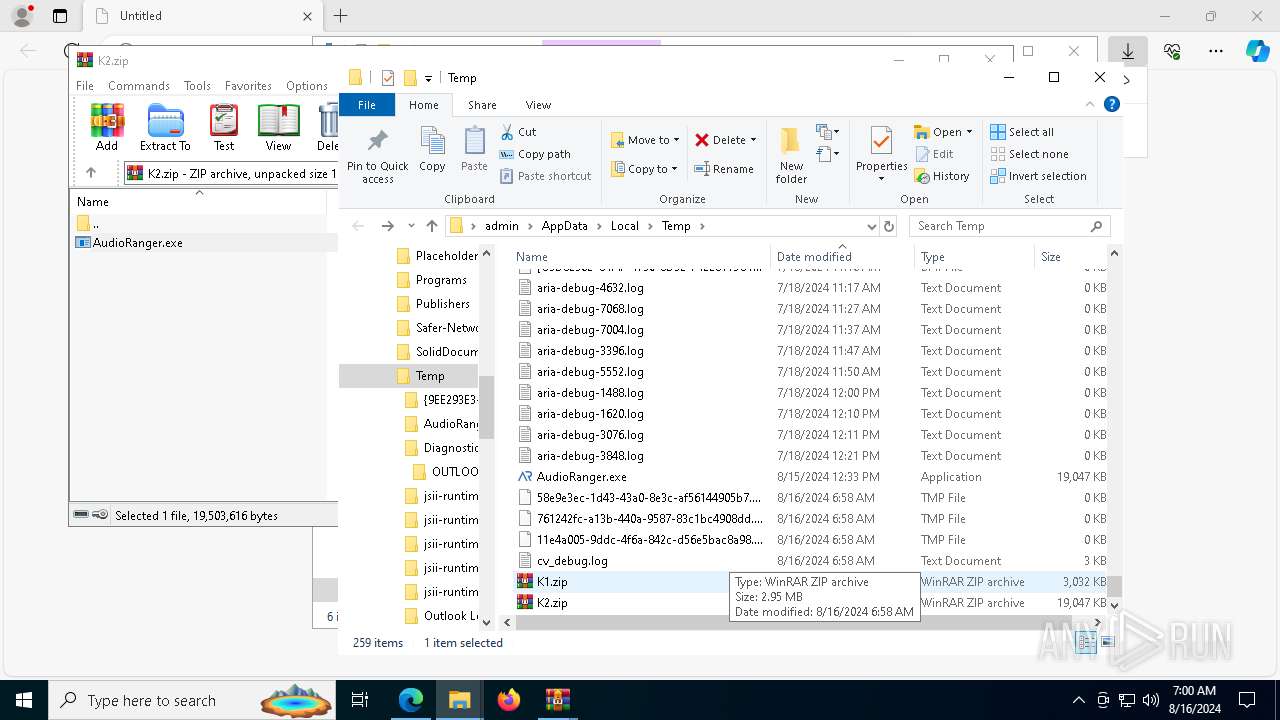Click the WinRAR Extract To icon
The width and height of the screenshot is (1280, 720).
click(165, 127)
